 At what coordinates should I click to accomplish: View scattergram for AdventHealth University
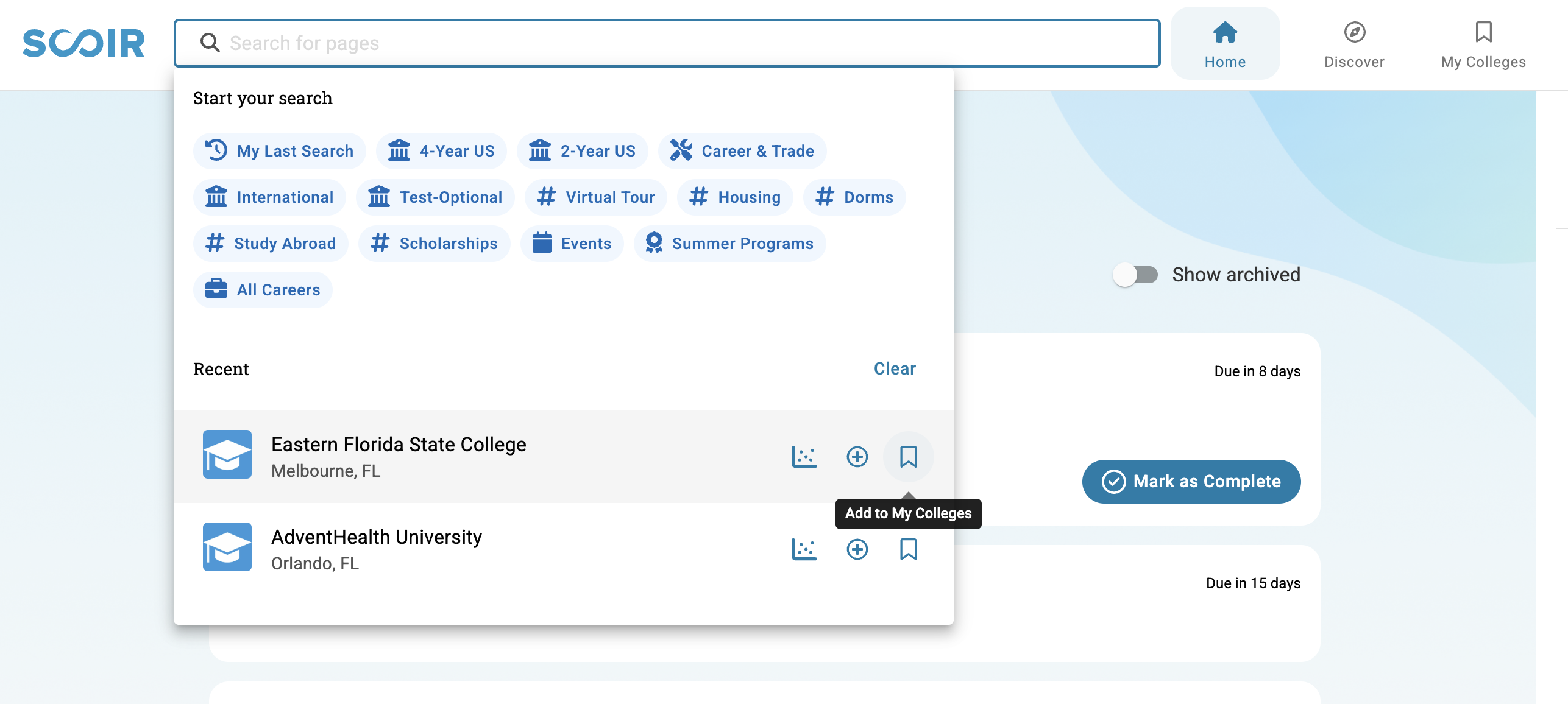pos(803,549)
